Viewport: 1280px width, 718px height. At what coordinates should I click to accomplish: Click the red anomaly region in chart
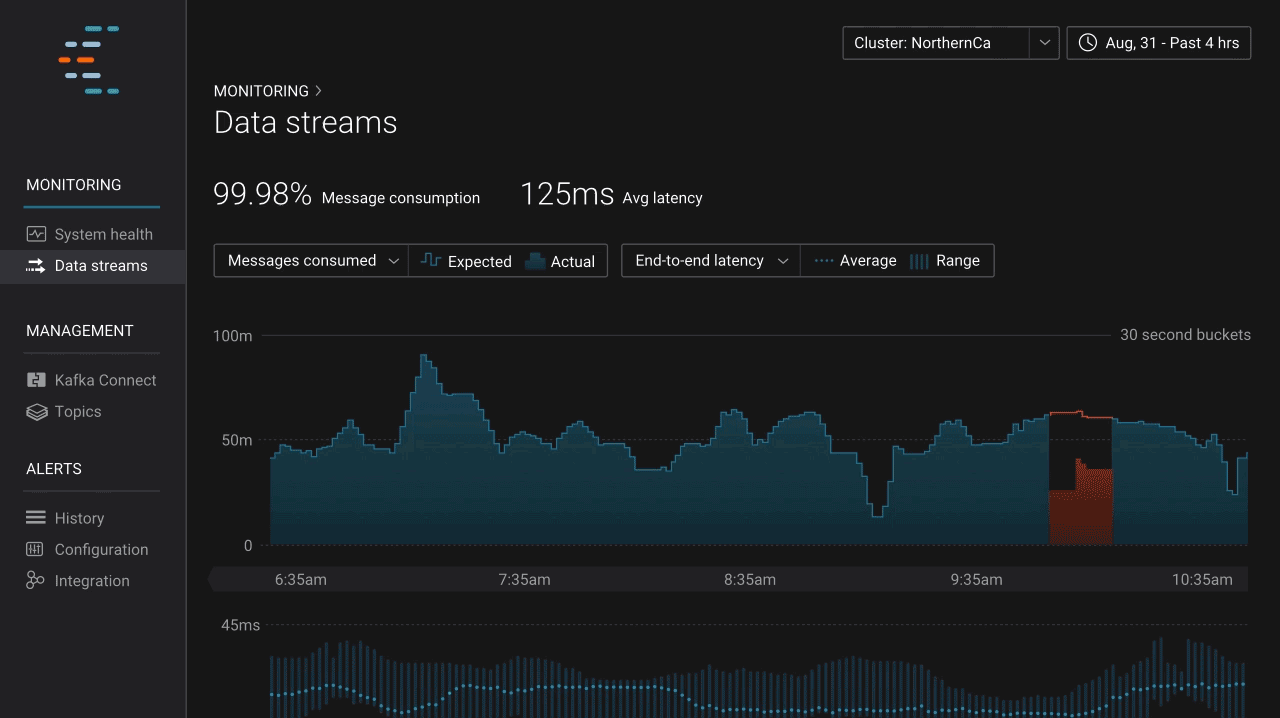coord(1080,505)
